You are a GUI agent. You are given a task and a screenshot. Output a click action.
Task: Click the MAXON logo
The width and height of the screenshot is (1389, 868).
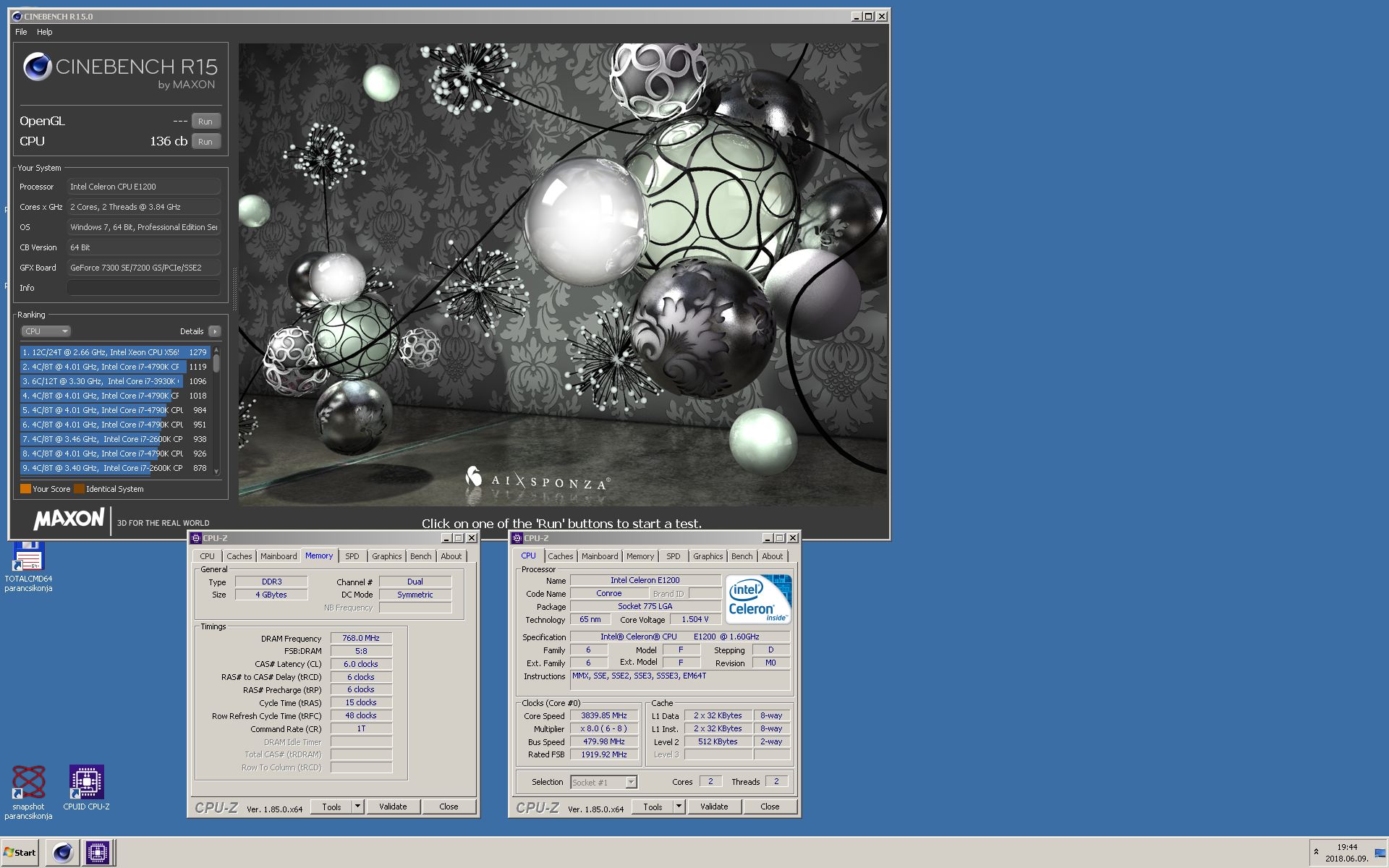coord(69,519)
